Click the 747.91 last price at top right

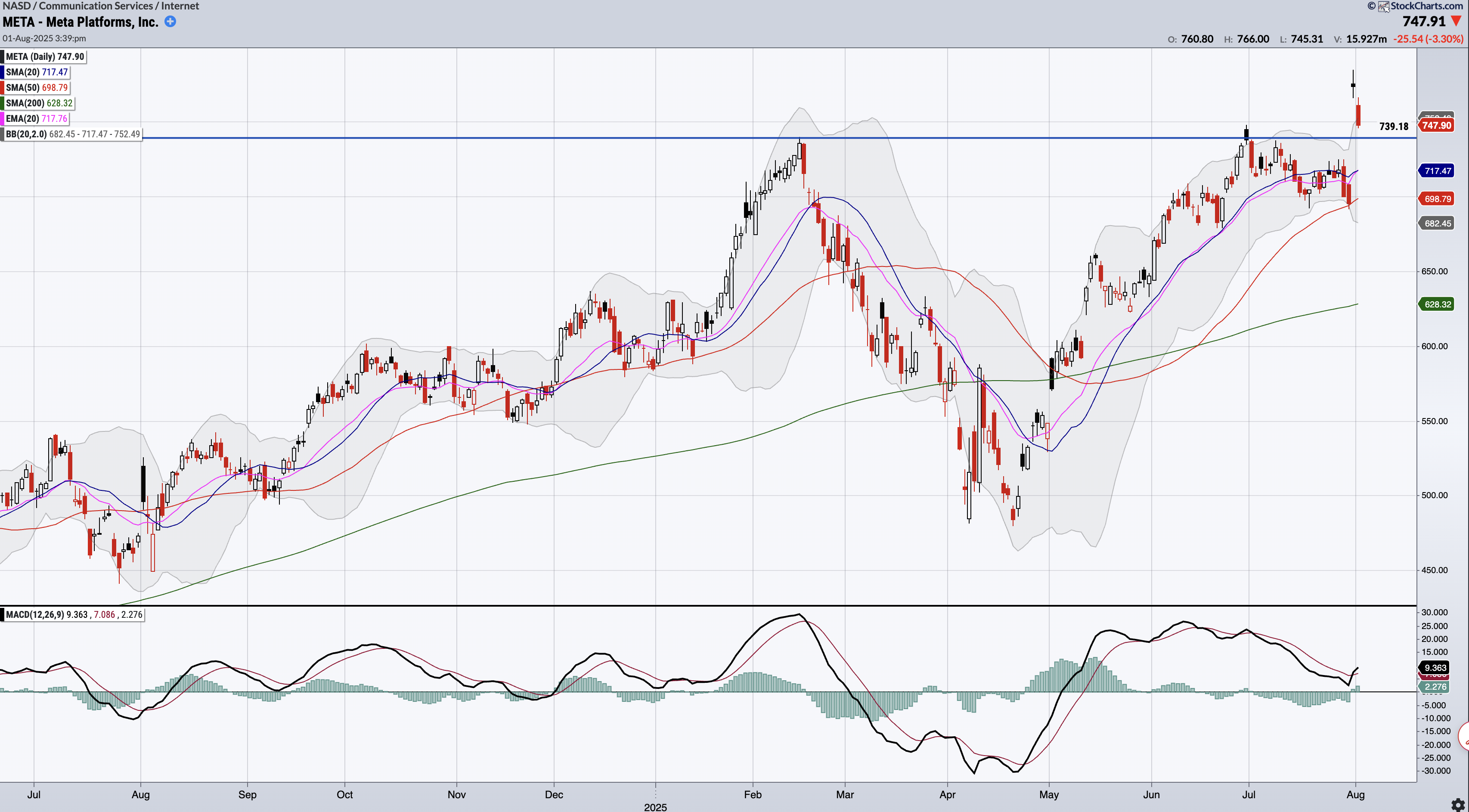[x=1424, y=21]
